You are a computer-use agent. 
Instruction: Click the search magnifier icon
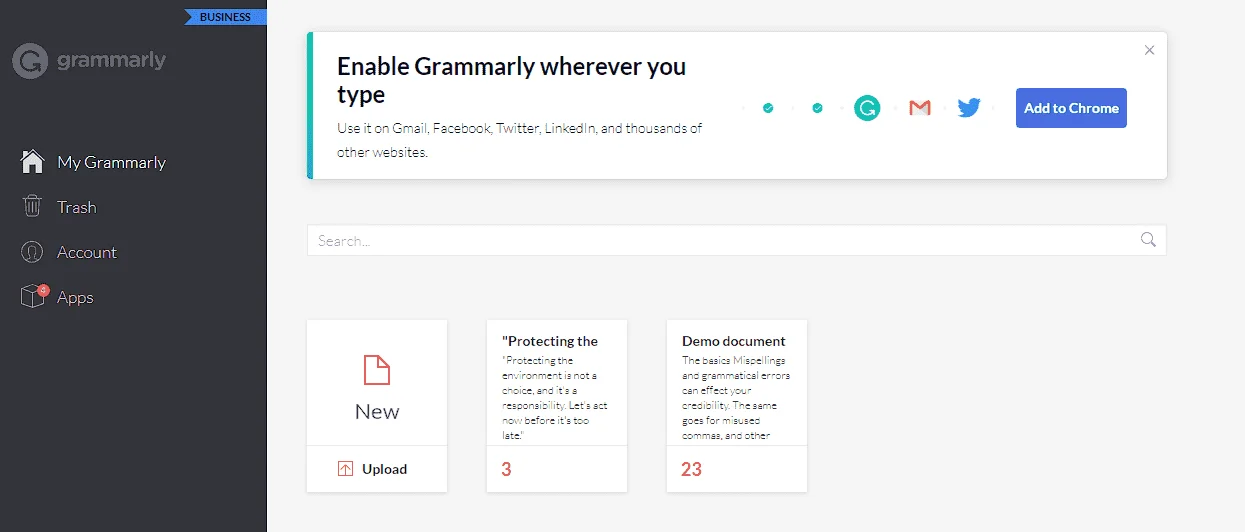coord(1148,240)
